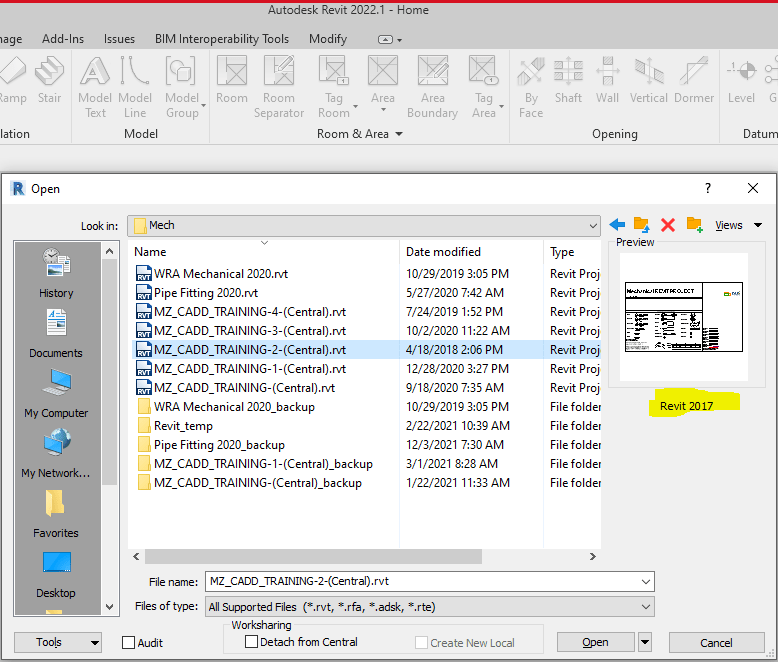Screen dimensions: 778x662
Task: Open the Views dropdown menu
Action: pyautogui.click(x=738, y=225)
